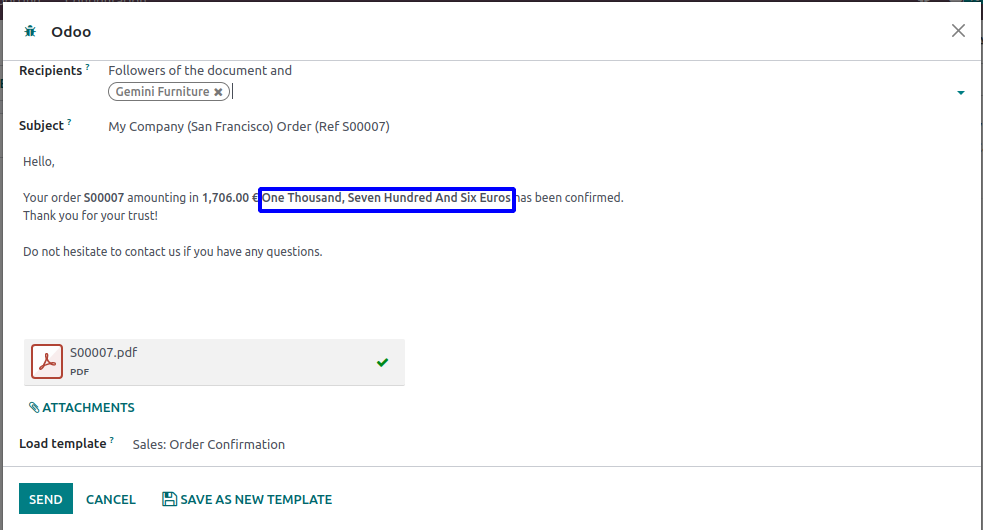The image size is (983, 530).
Task: Click the CANCEL button
Action: pos(111,499)
